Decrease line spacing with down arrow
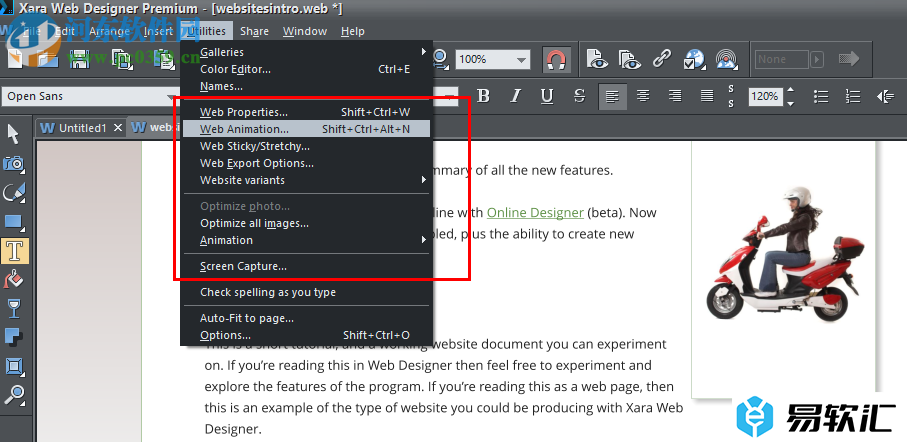907x442 pixels. click(x=790, y=103)
